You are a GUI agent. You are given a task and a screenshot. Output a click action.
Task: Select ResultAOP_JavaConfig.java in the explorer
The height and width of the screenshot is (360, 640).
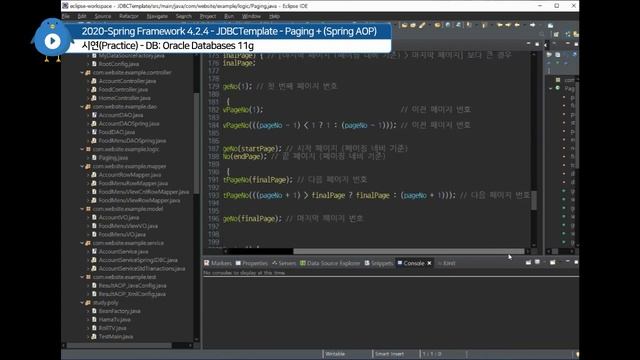point(132,285)
